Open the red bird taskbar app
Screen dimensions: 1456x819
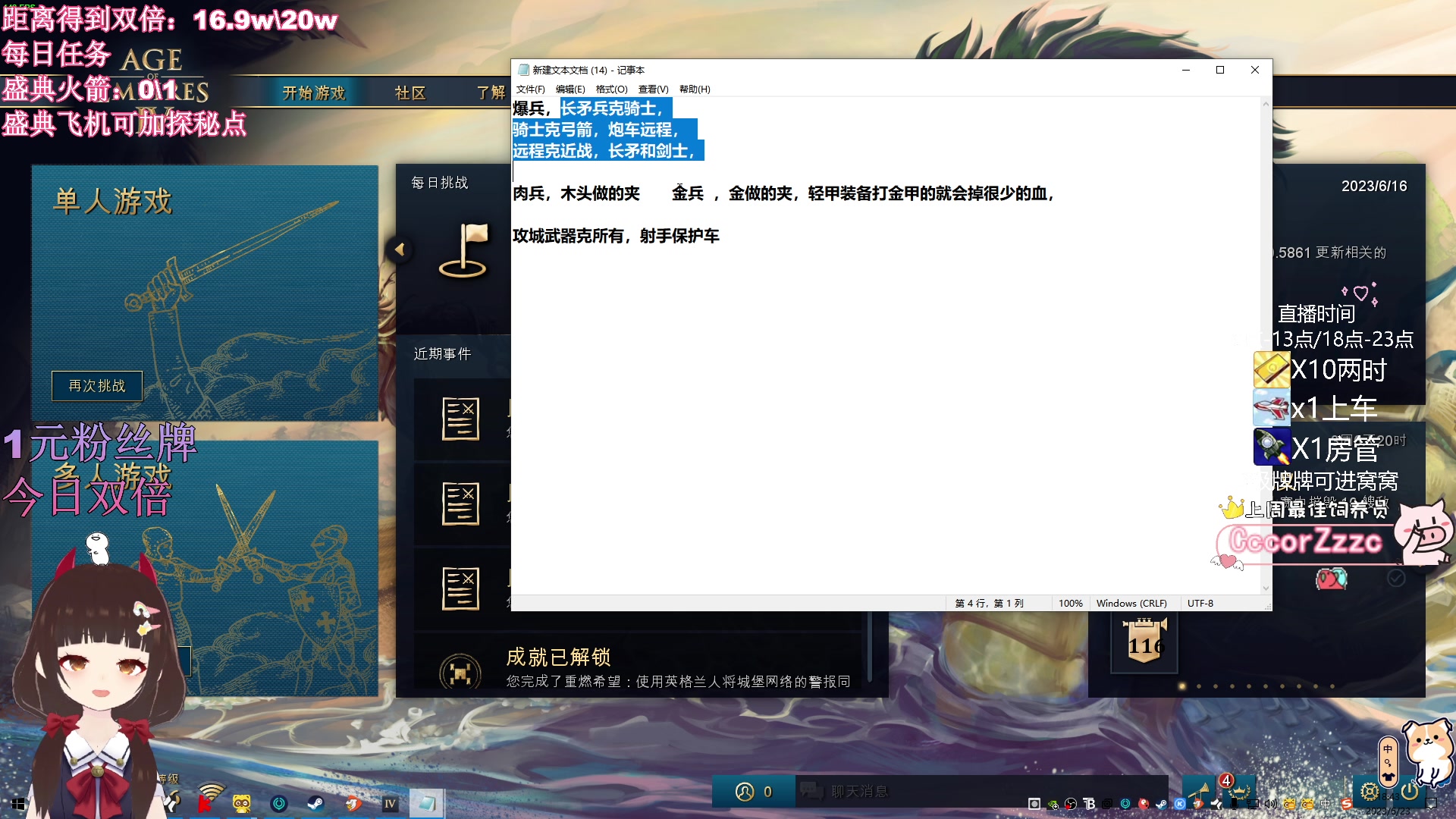pyautogui.click(x=353, y=804)
